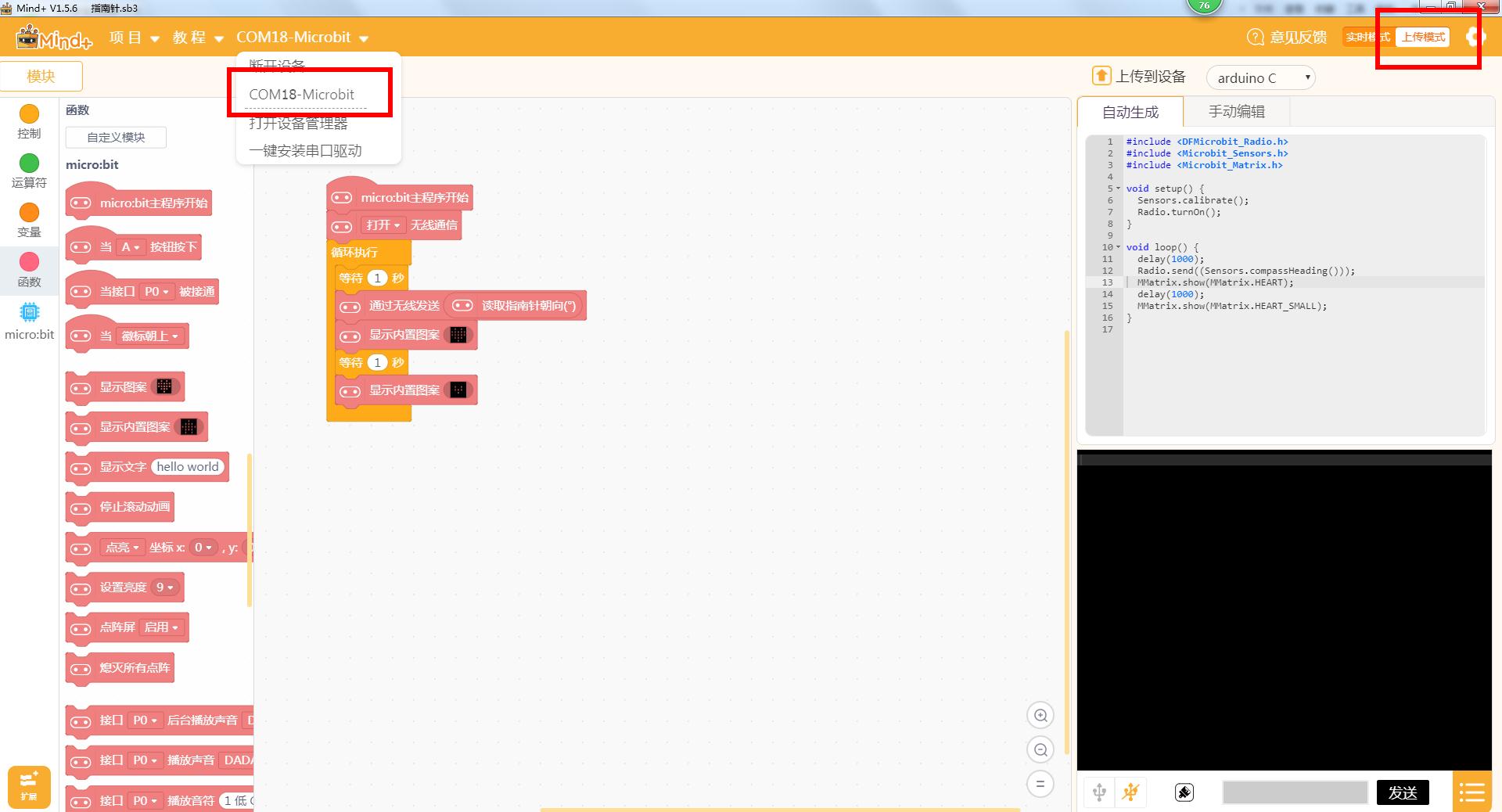Viewport: 1502px width, 812px height.
Task: Switch to 上传模式
Action: point(1423,37)
